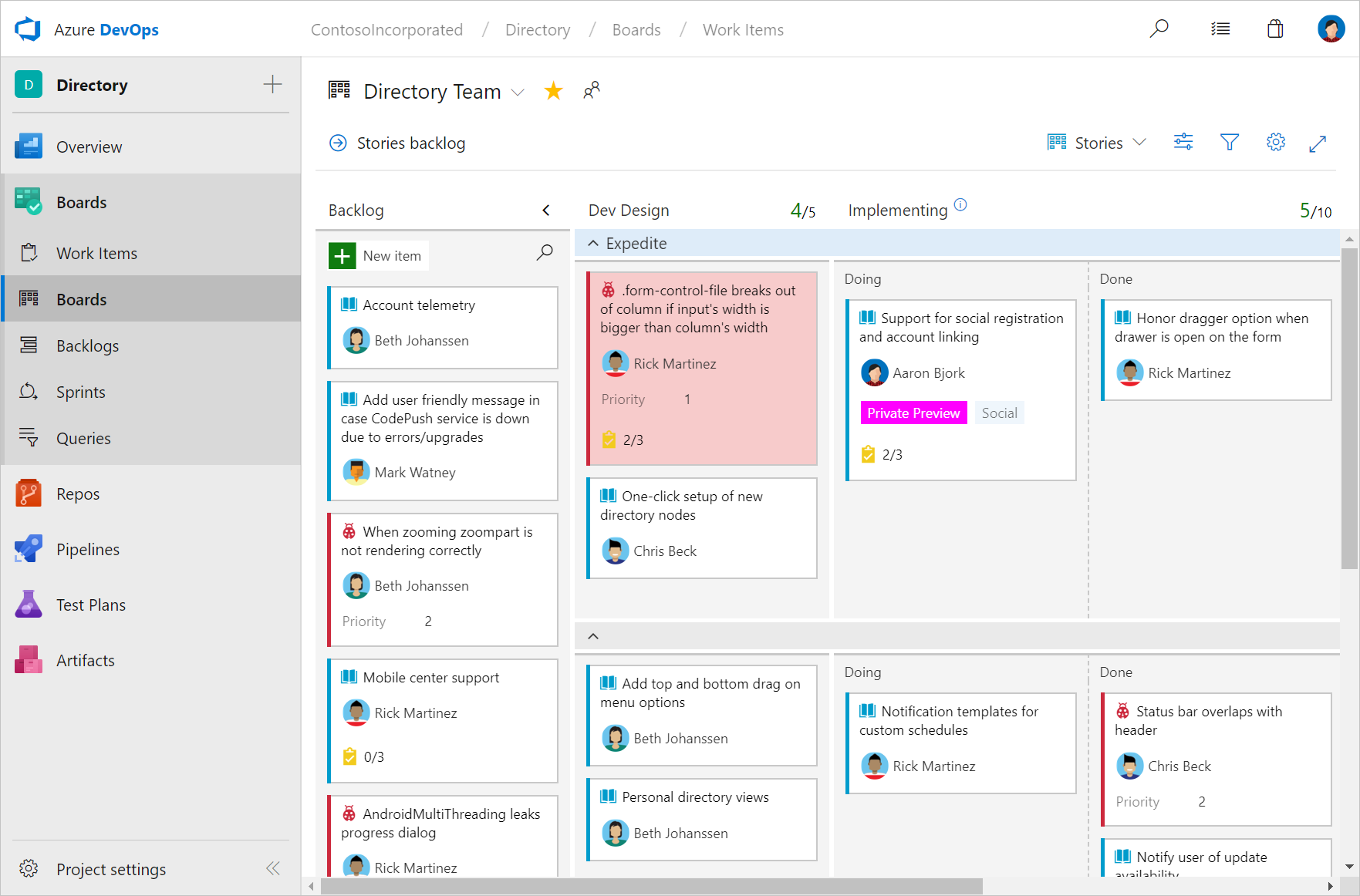Open the Account telemetry card
1360x896 pixels.
[x=419, y=305]
